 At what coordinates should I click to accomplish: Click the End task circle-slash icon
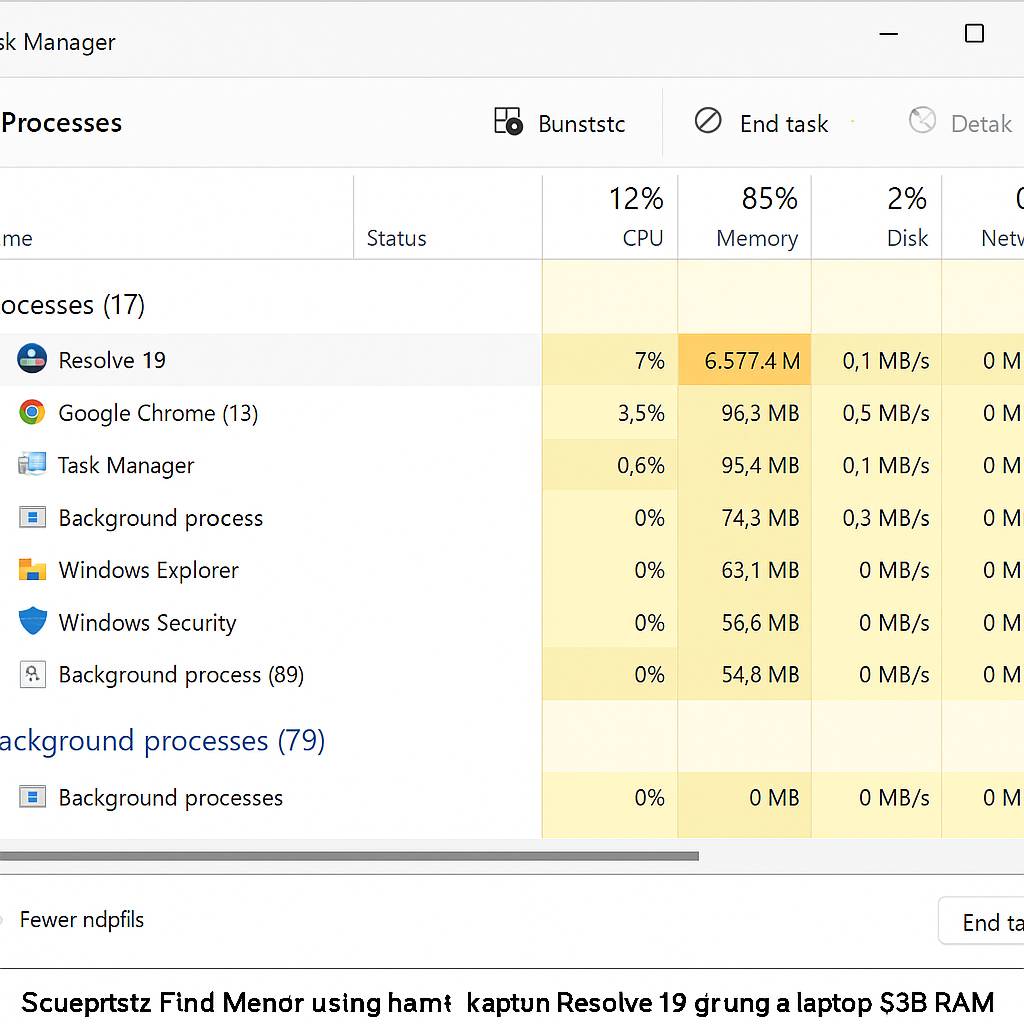tap(708, 122)
